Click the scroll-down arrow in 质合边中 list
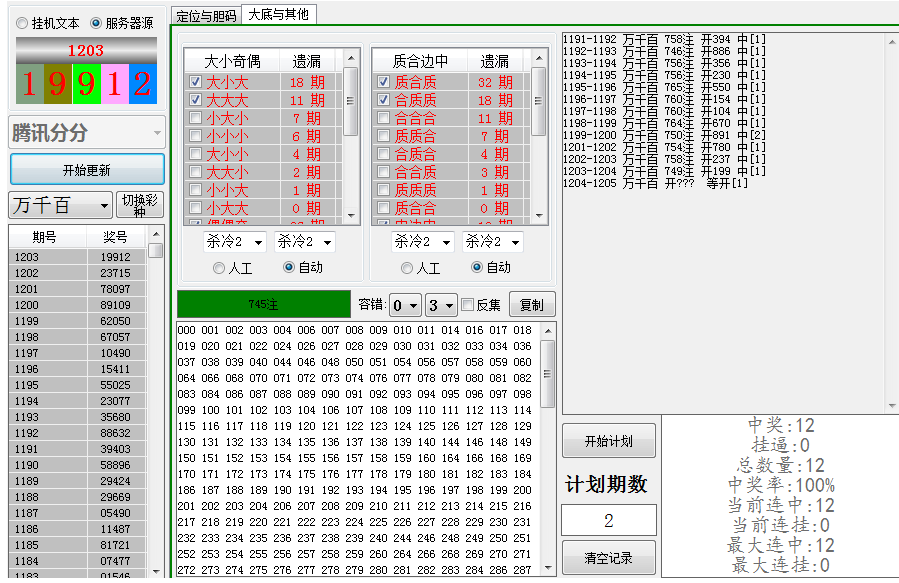 [540, 216]
